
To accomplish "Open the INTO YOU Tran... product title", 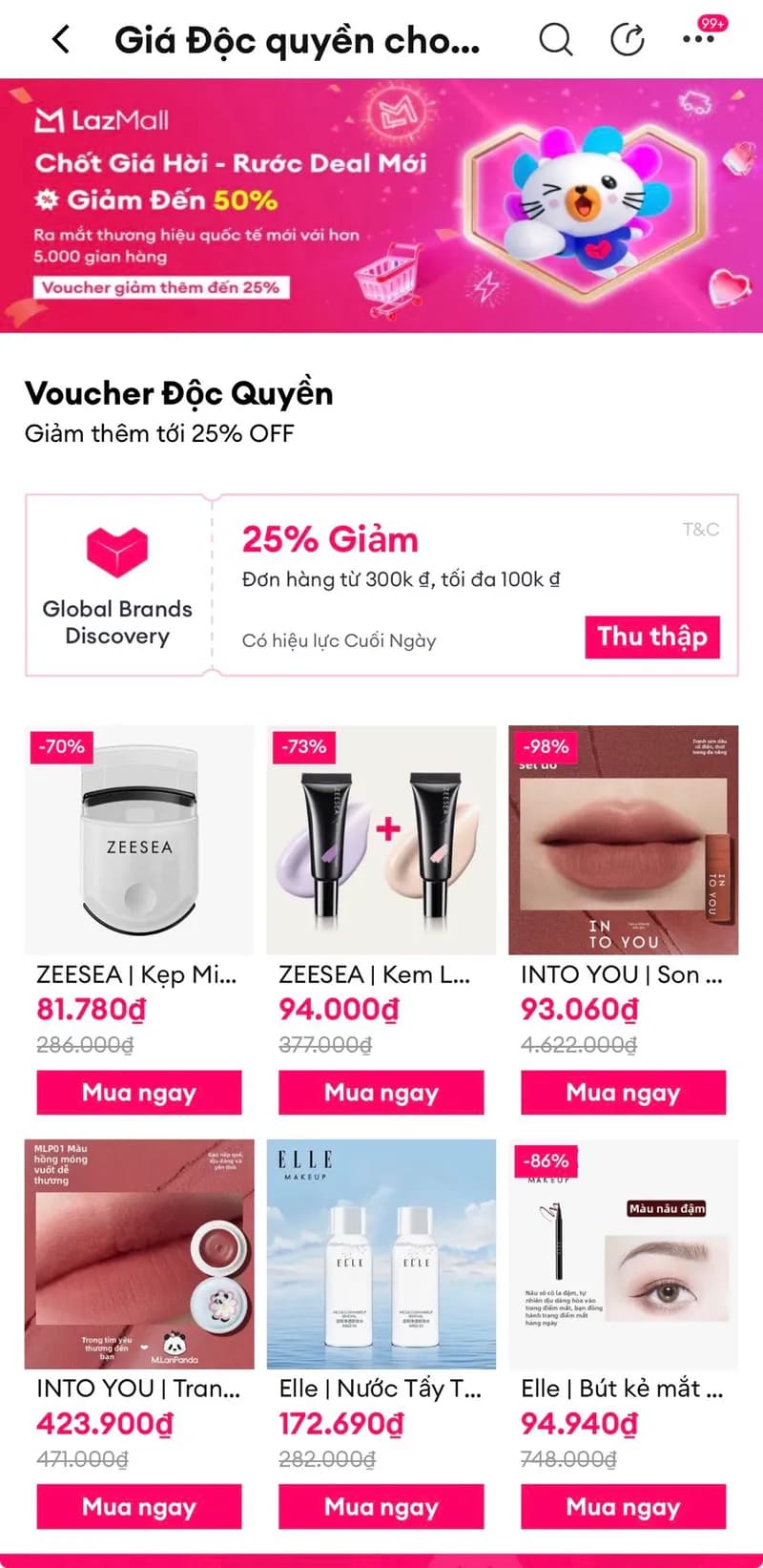I will [x=138, y=1389].
